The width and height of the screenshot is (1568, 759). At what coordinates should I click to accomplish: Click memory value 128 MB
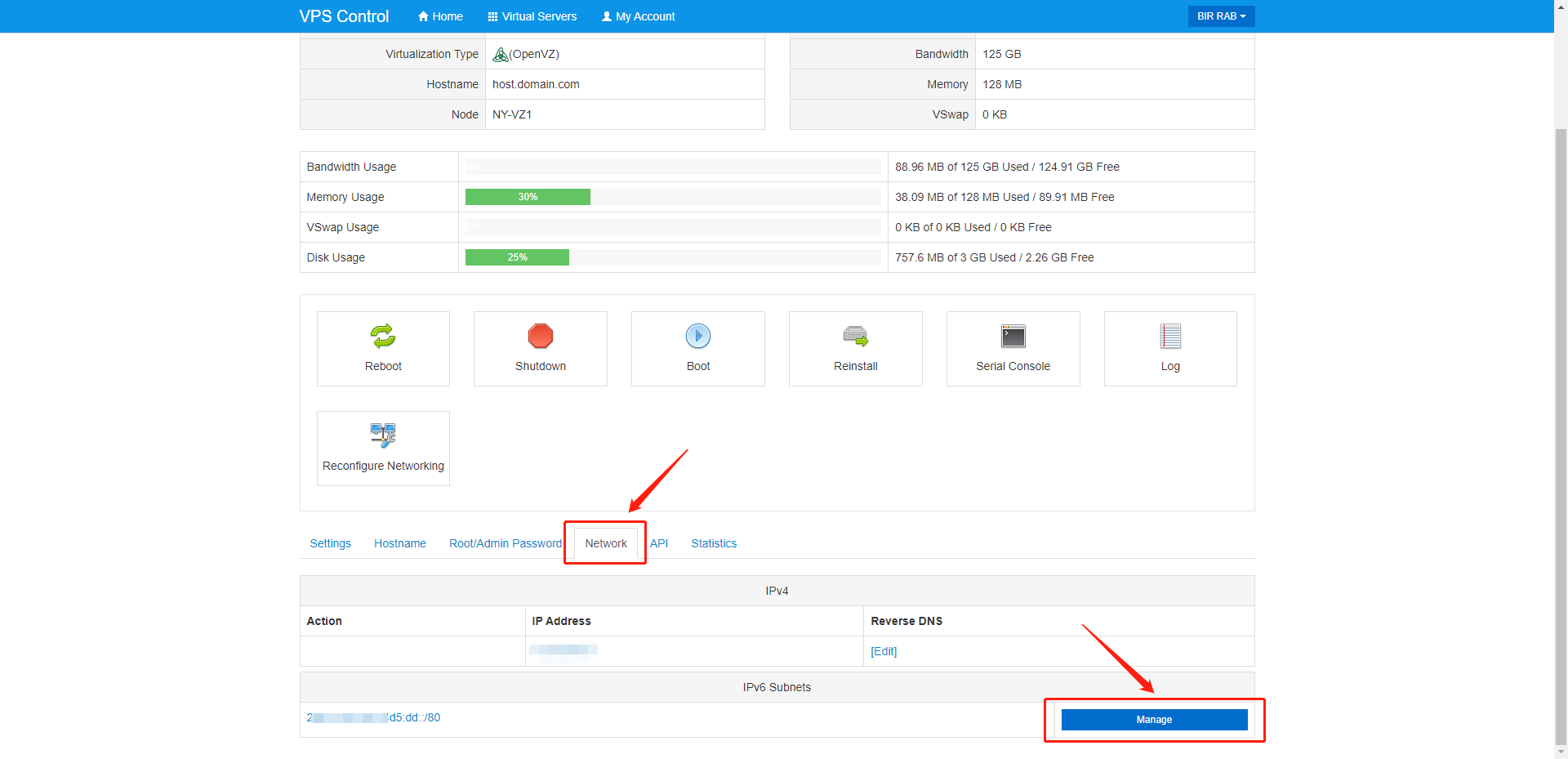pos(1002,84)
